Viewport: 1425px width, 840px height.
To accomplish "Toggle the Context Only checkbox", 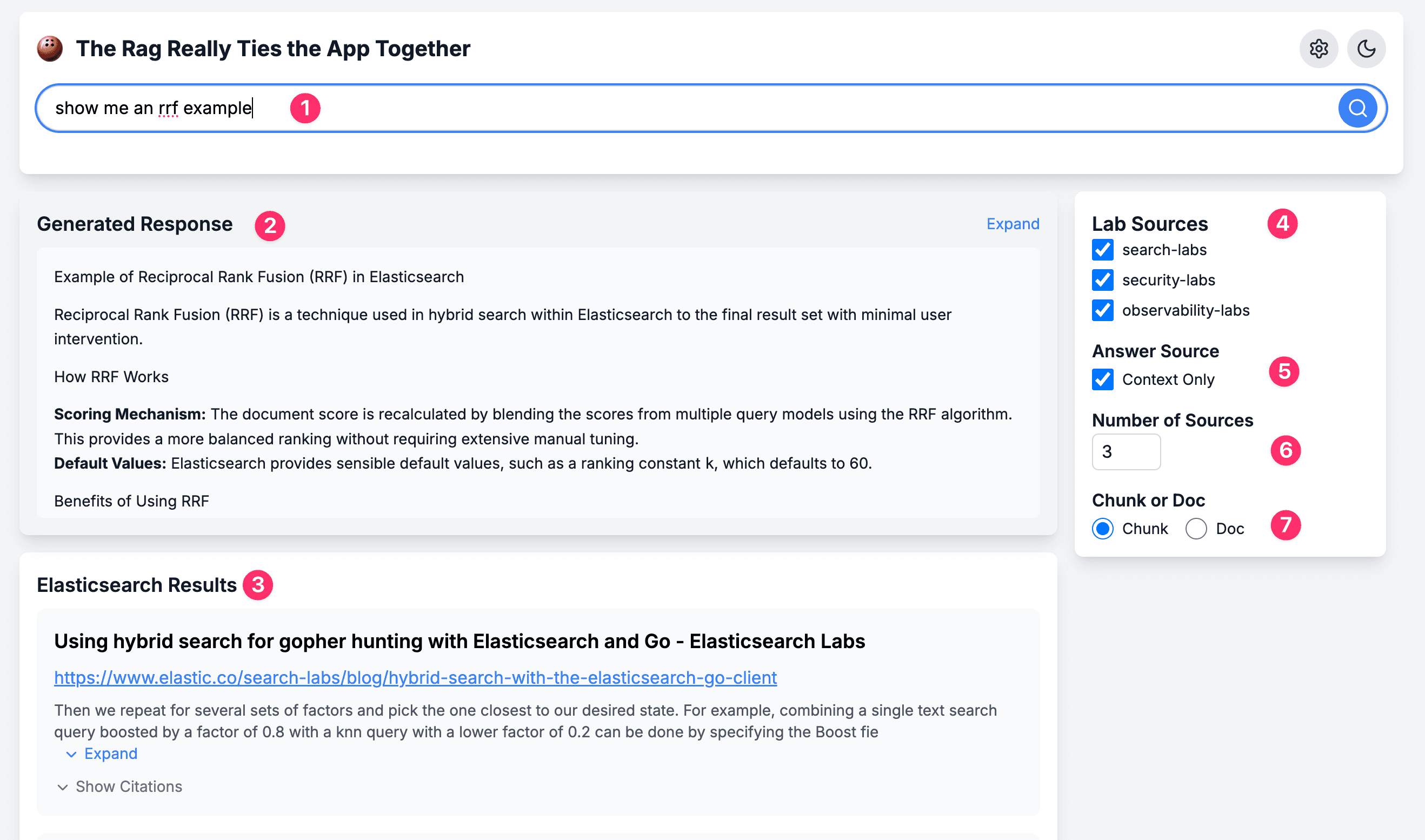I will point(1102,379).
